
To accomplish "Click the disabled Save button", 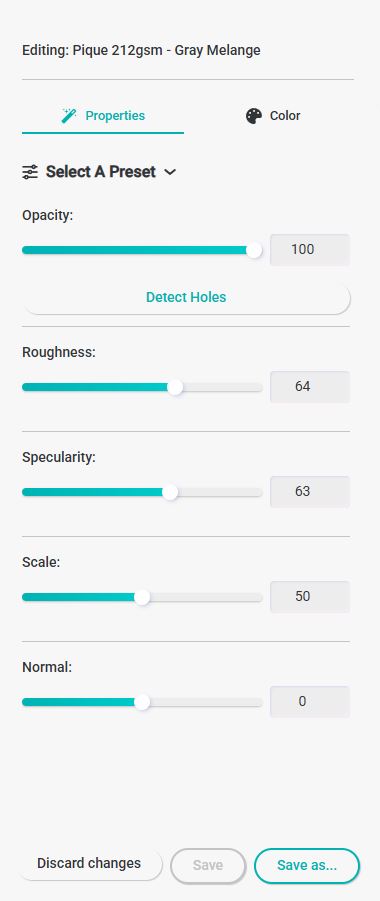I will click(x=208, y=865).
